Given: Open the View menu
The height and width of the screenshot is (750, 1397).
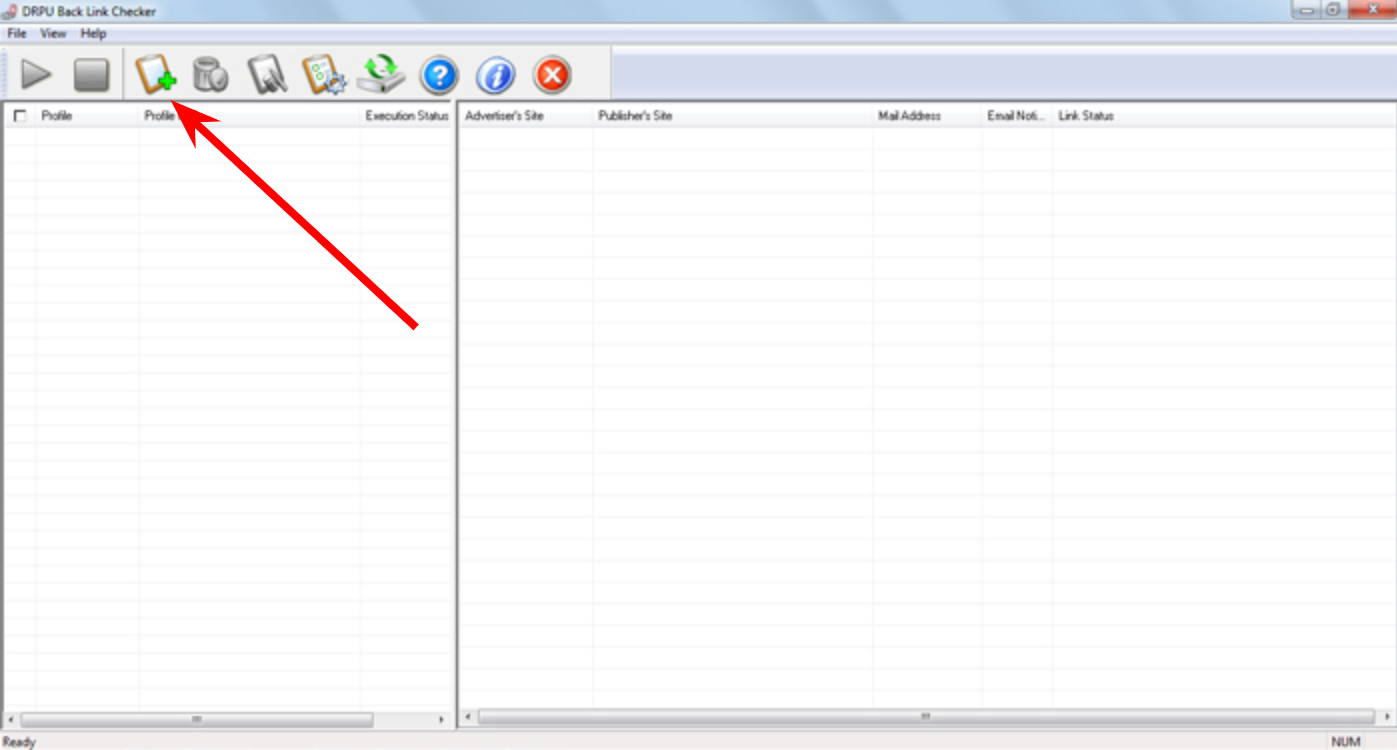Looking at the screenshot, I should tap(53, 34).
